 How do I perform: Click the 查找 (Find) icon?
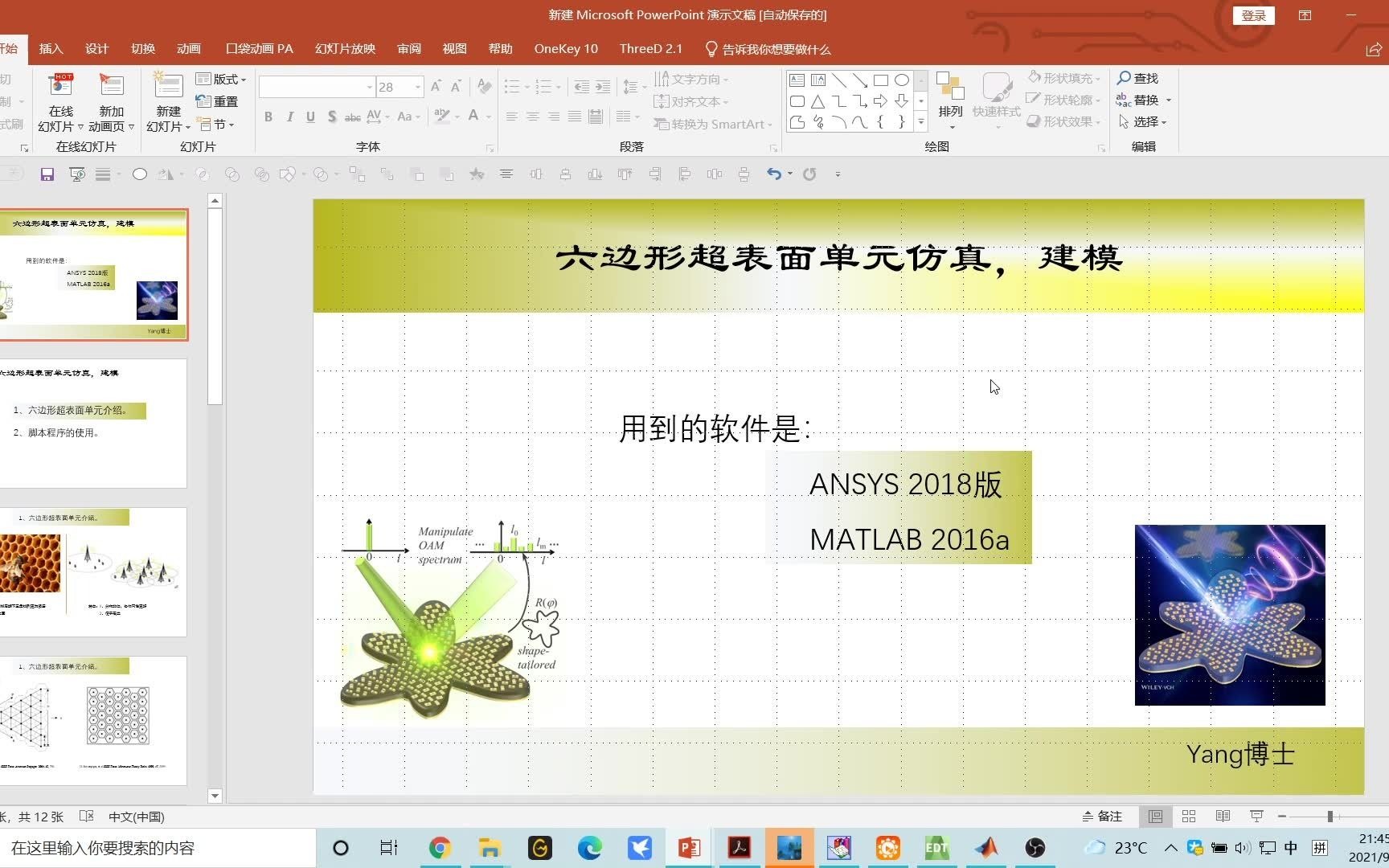click(1139, 78)
